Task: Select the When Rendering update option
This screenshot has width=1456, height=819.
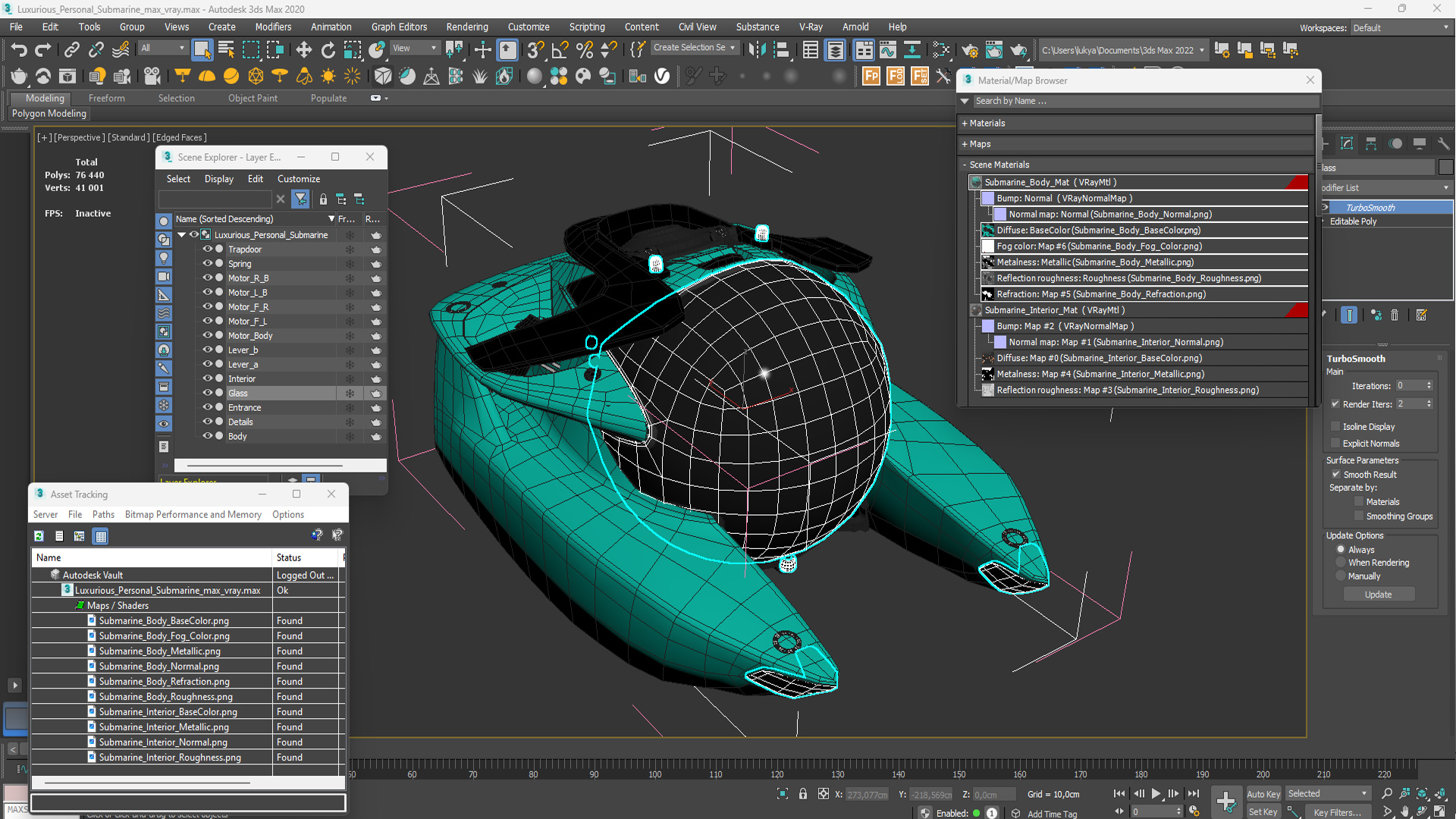Action: pos(1341,563)
